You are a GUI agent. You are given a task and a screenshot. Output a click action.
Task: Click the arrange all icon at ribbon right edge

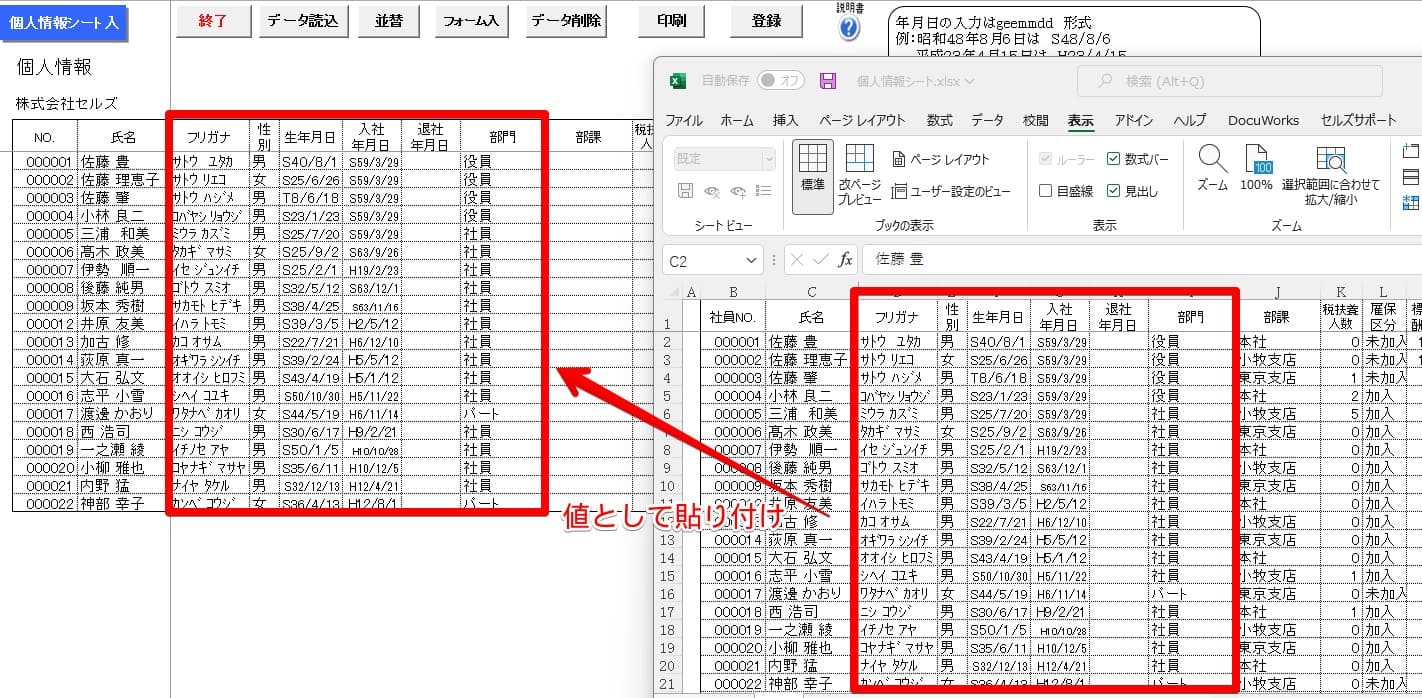coord(1411,178)
